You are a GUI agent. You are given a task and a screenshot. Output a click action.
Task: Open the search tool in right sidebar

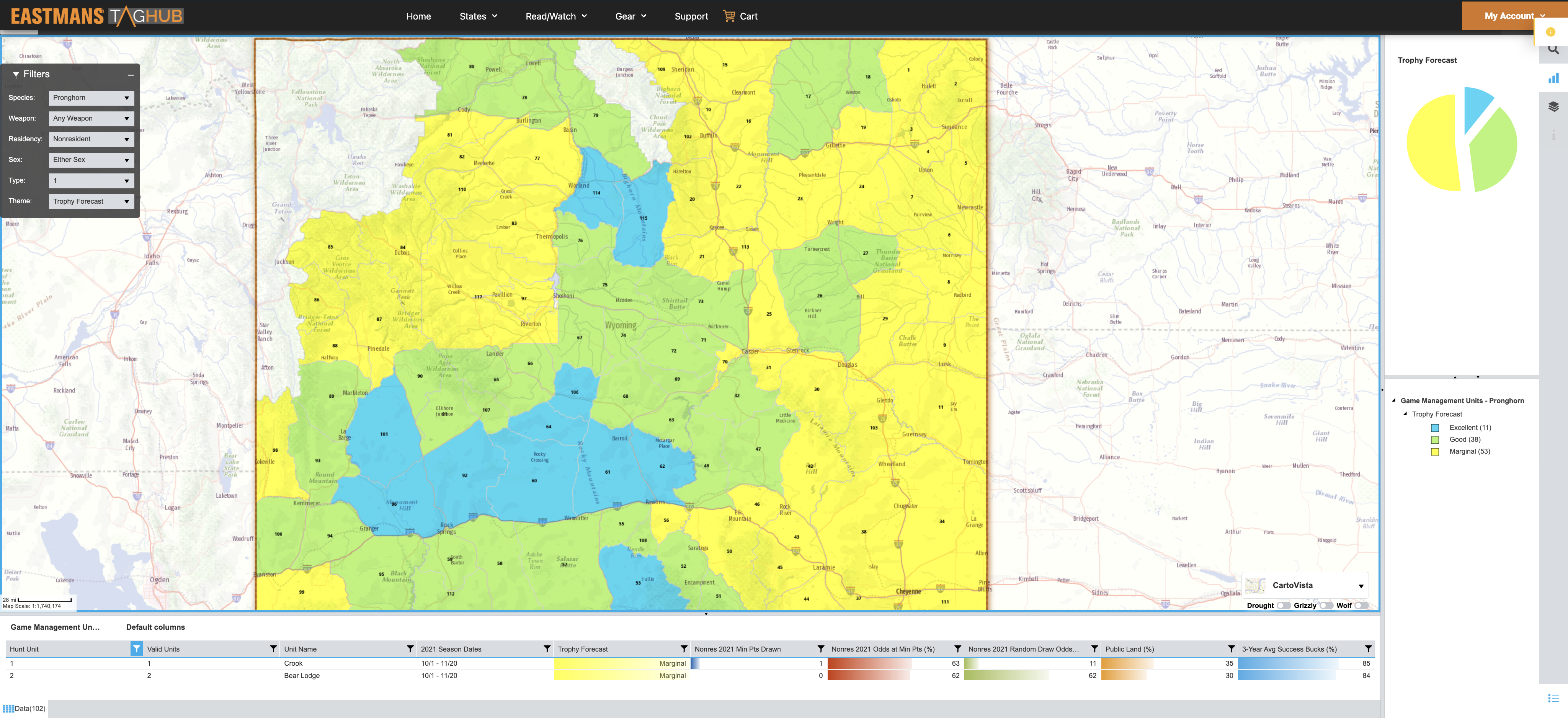coord(1553,50)
